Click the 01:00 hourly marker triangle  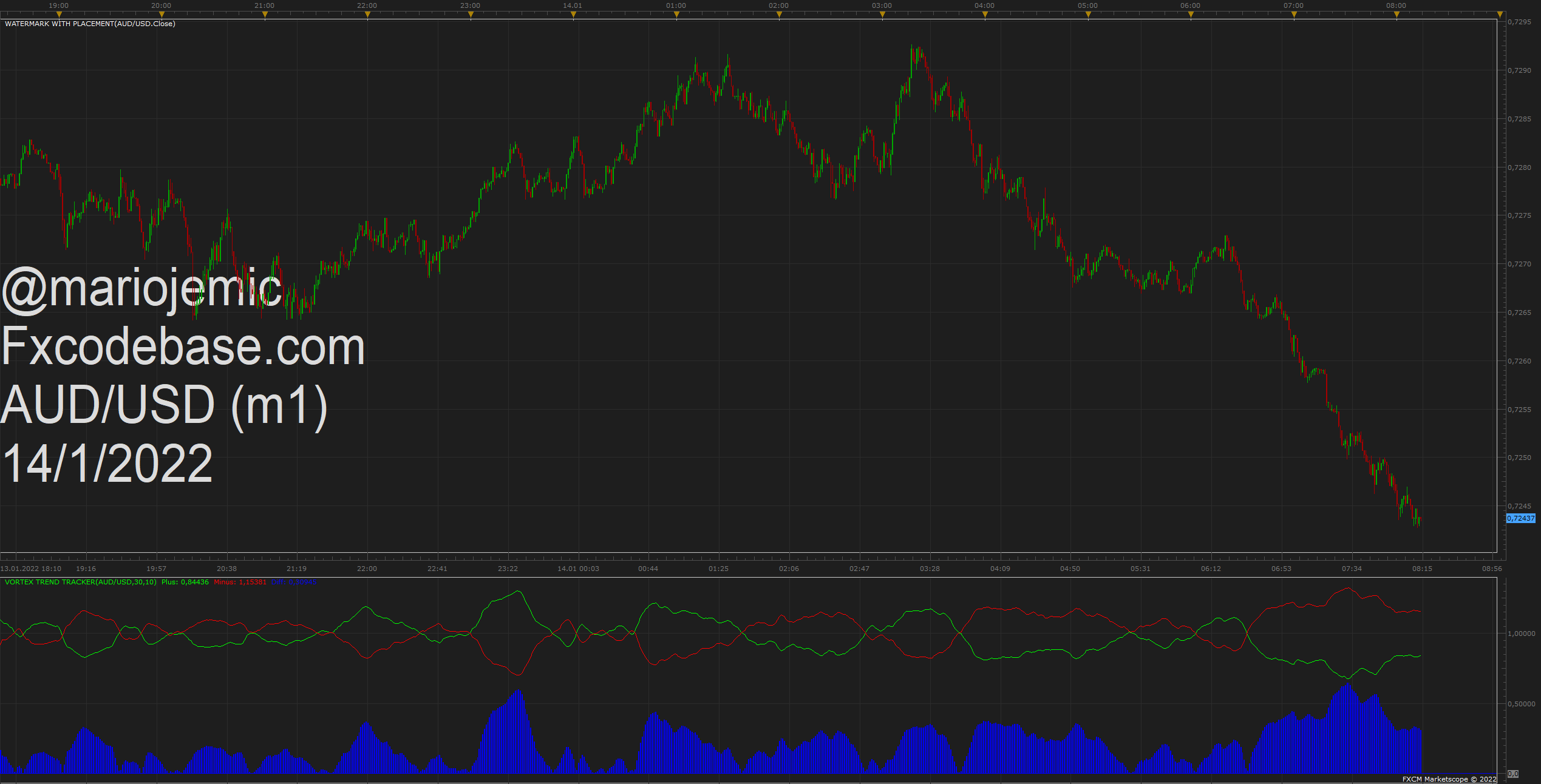[676, 15]
